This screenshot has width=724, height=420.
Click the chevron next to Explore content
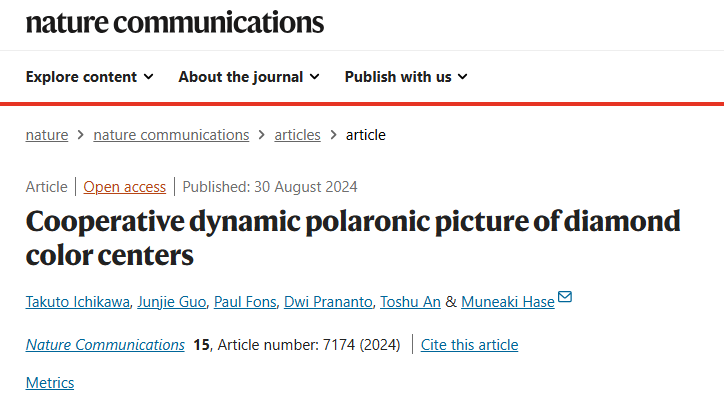coord(148,77)
